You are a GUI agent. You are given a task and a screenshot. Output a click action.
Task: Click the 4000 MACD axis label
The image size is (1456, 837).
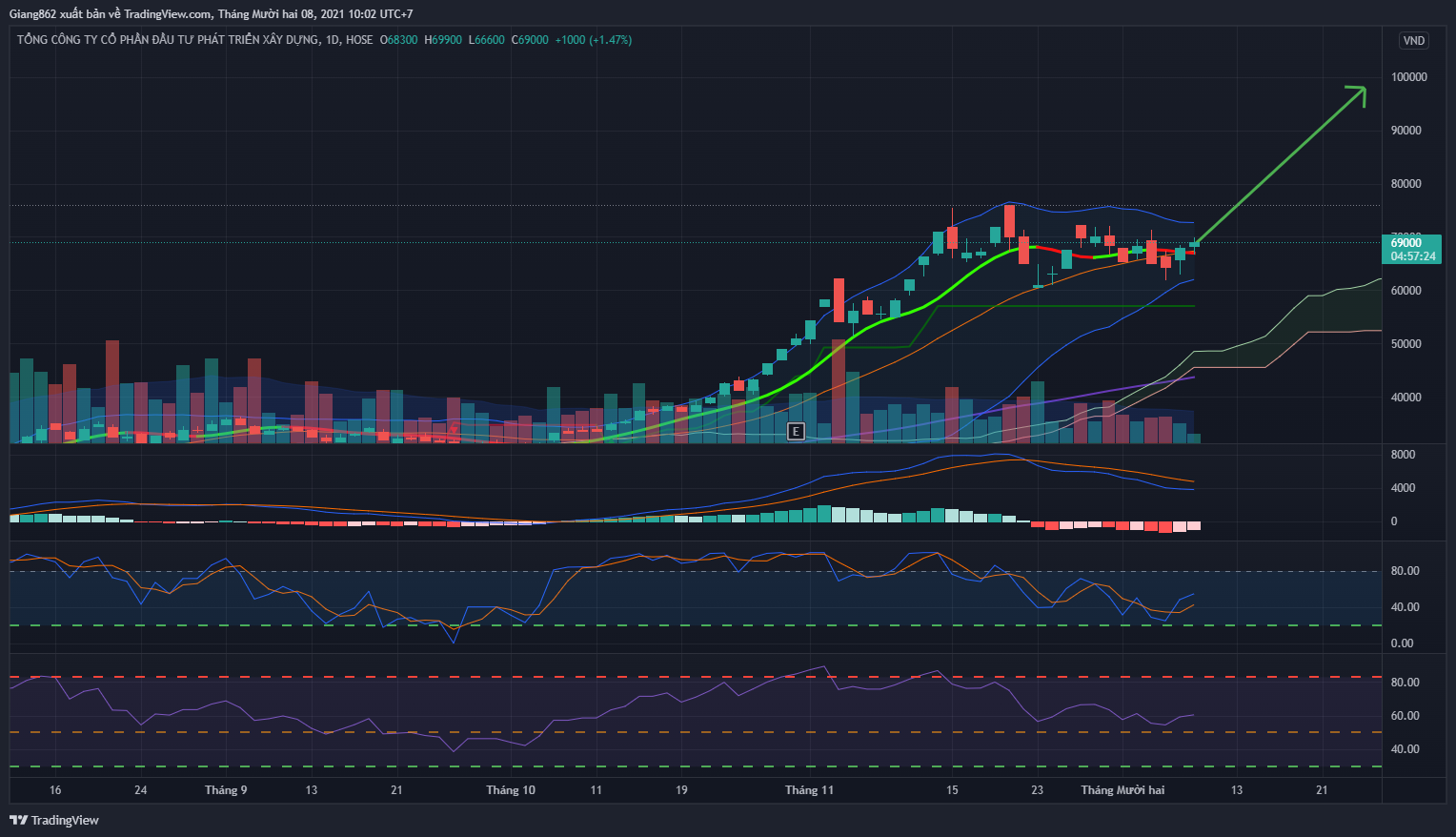tap(1404, 488)
